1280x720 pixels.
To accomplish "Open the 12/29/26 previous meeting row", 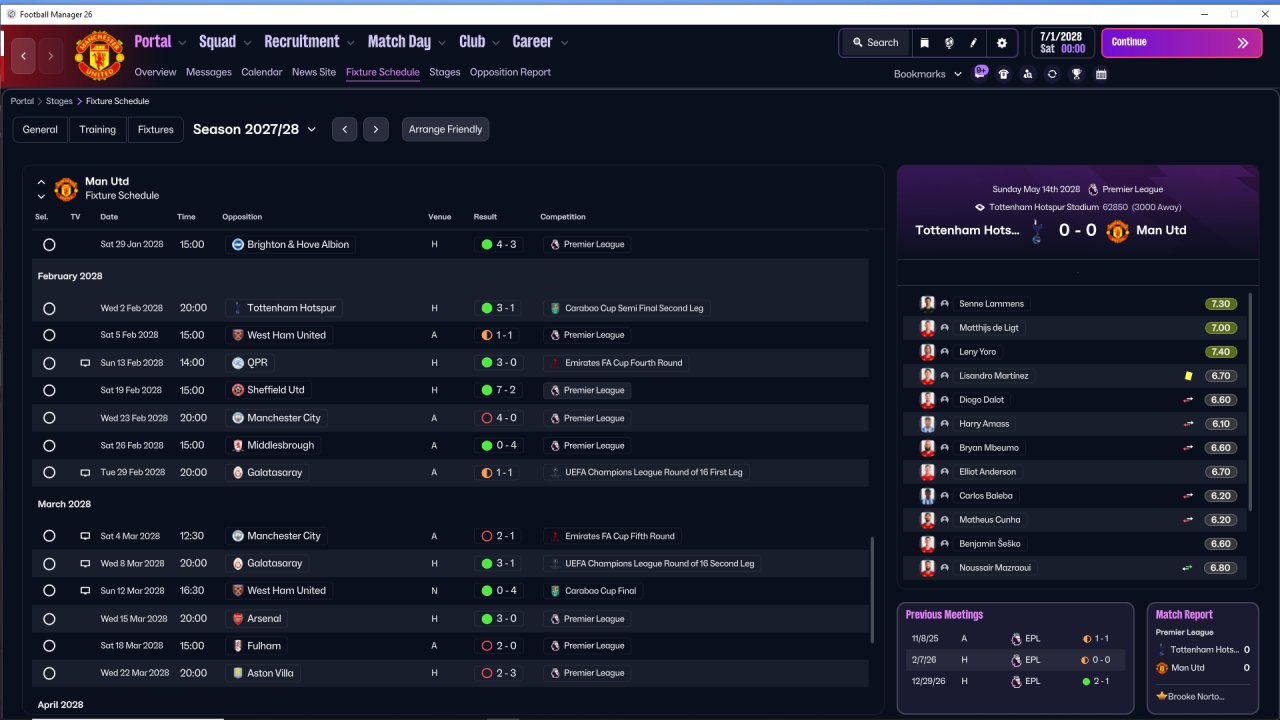I will click(1013, 681).
